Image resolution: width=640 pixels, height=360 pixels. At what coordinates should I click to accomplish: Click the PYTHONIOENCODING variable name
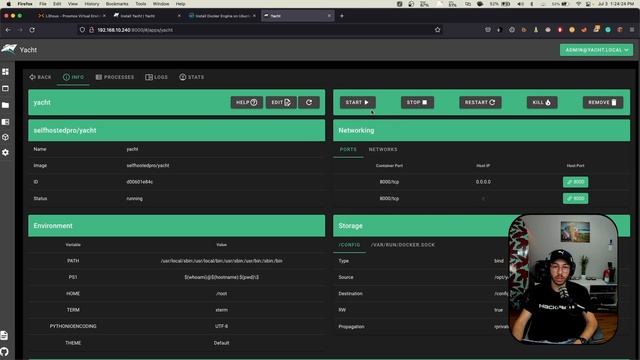tap(73, 327)
